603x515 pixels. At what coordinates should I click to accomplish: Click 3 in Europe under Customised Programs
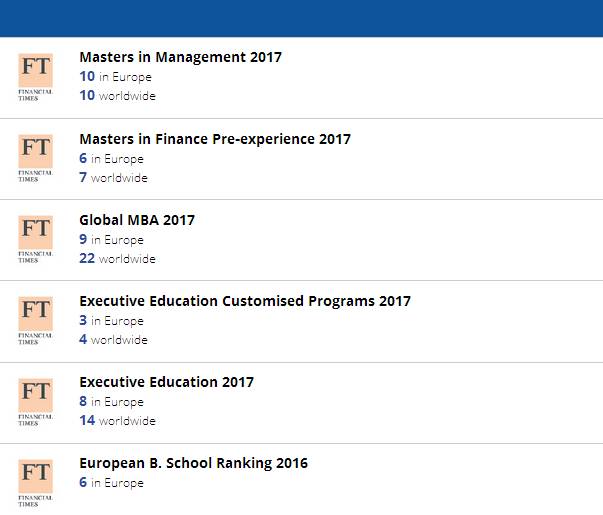pos(112,320)
